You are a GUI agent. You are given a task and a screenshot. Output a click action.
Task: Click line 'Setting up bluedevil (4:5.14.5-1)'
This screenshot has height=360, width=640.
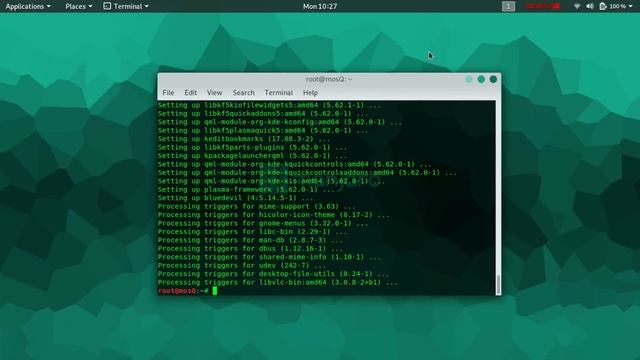[x=236, y=198]
